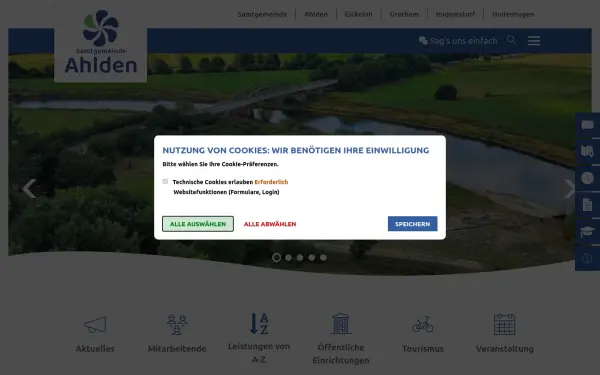Click the people Mitarbeitende icon
The width and height of the screenshot is (600, 375).
click(177, 324)
